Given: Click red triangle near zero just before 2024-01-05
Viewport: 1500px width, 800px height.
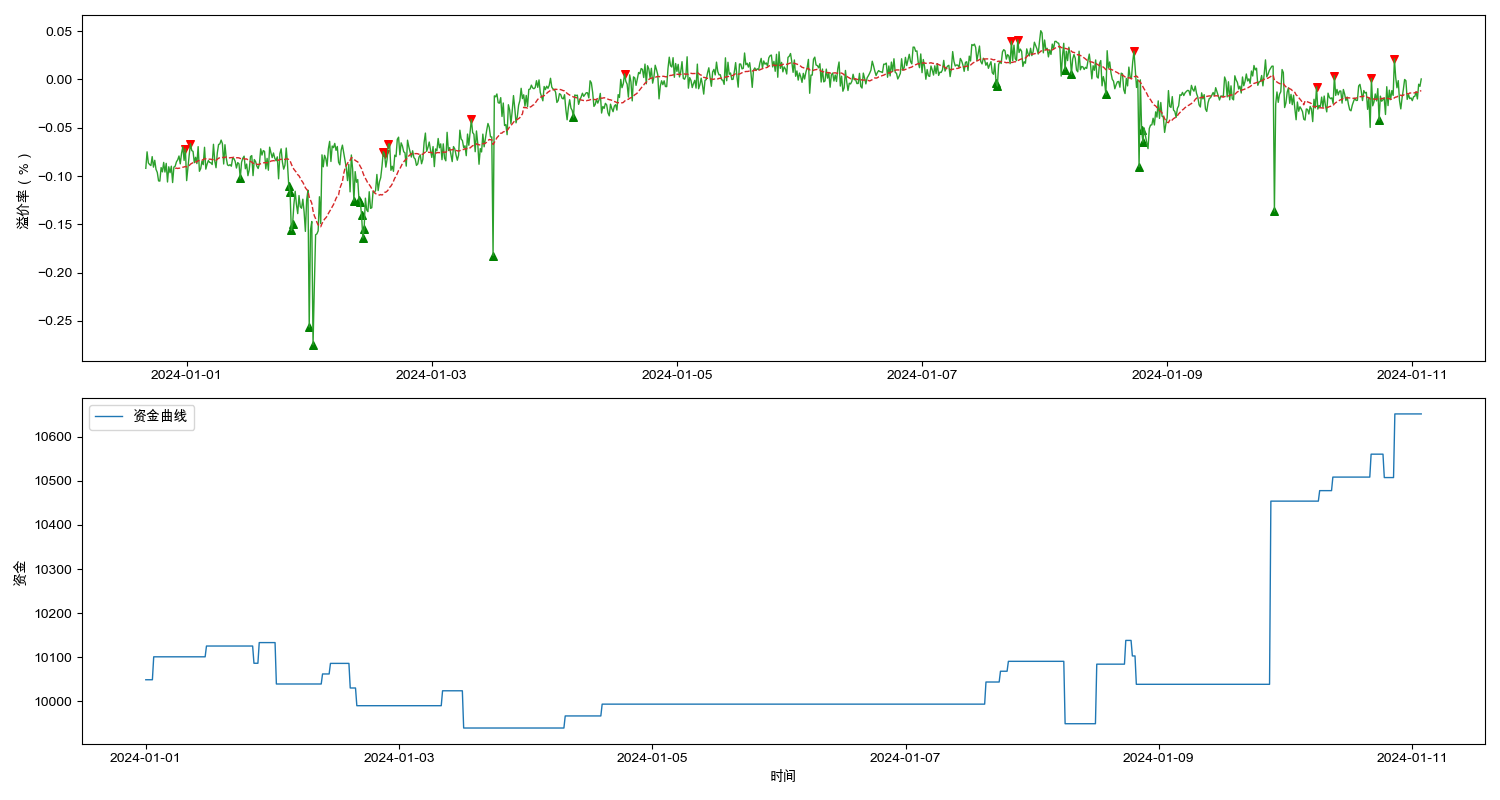Looking at the screenshot, I should coord(625,75).
